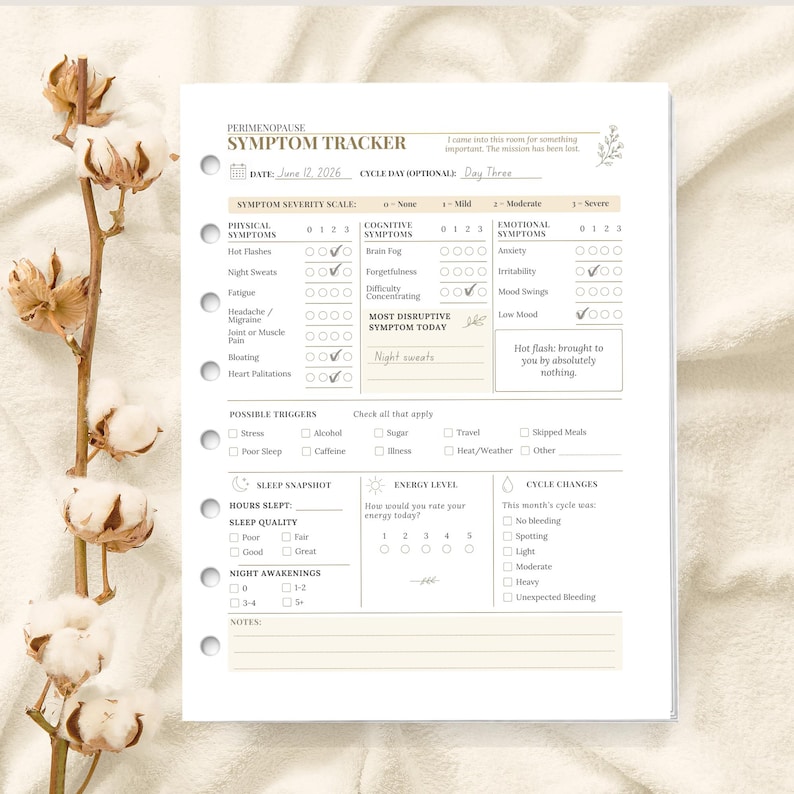Image resolution: width=794 pixels, height=794 pixels.
Task: Click the Night sweats entry line
Action: (x=426, y=356)
